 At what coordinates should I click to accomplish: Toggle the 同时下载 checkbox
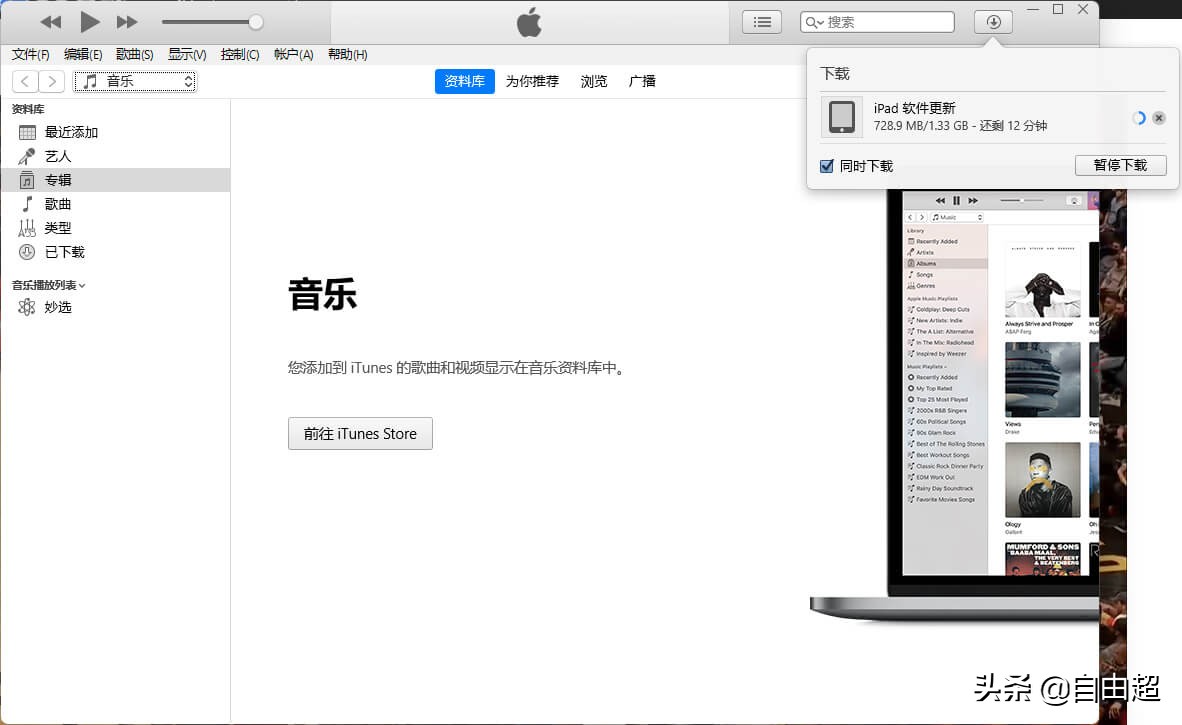825,165
